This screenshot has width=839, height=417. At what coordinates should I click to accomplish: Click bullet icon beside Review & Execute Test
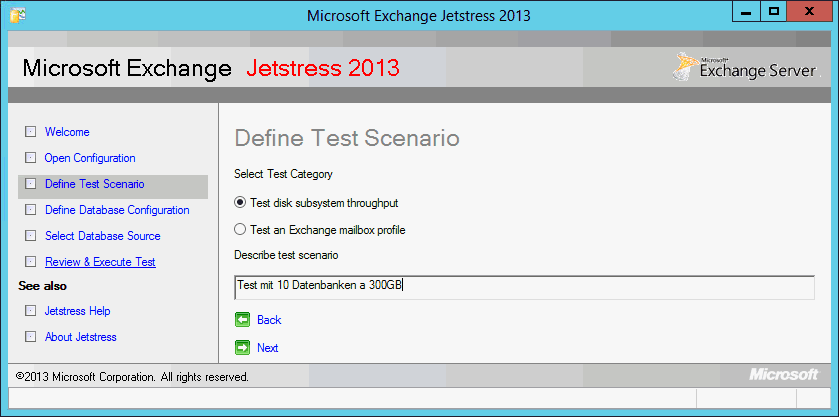coord(30,262)
